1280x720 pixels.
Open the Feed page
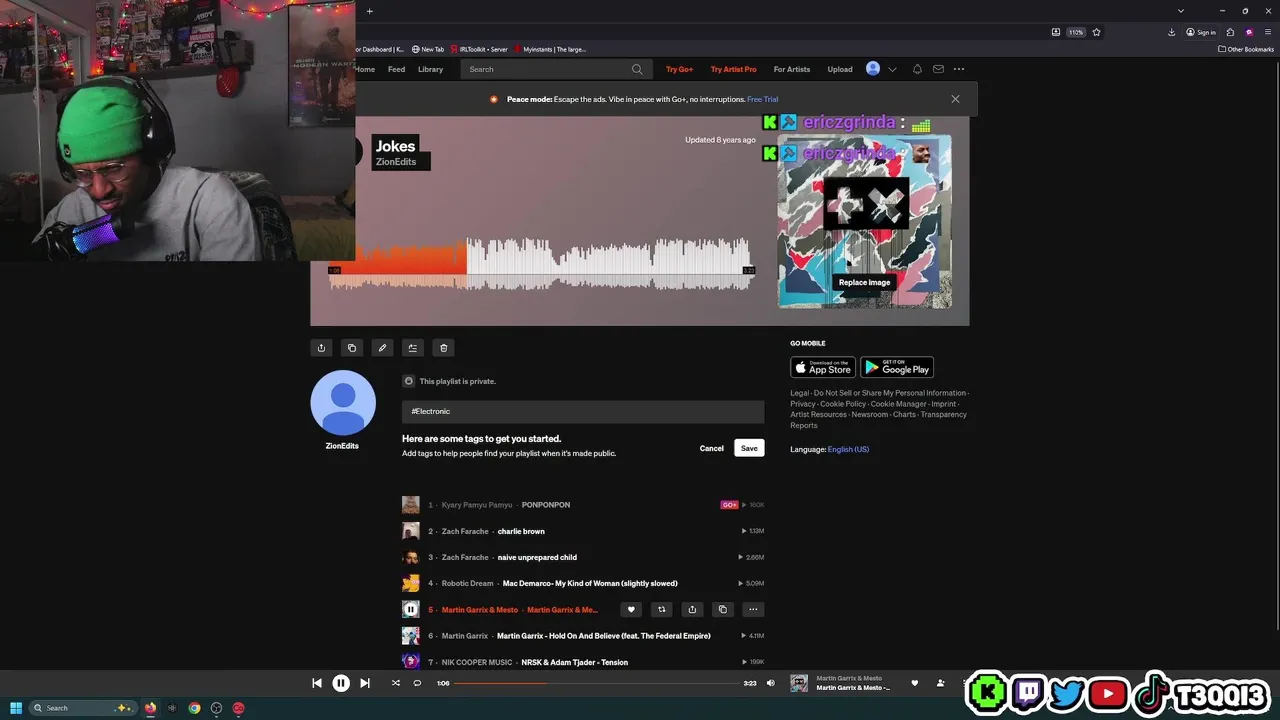(396, 69)
